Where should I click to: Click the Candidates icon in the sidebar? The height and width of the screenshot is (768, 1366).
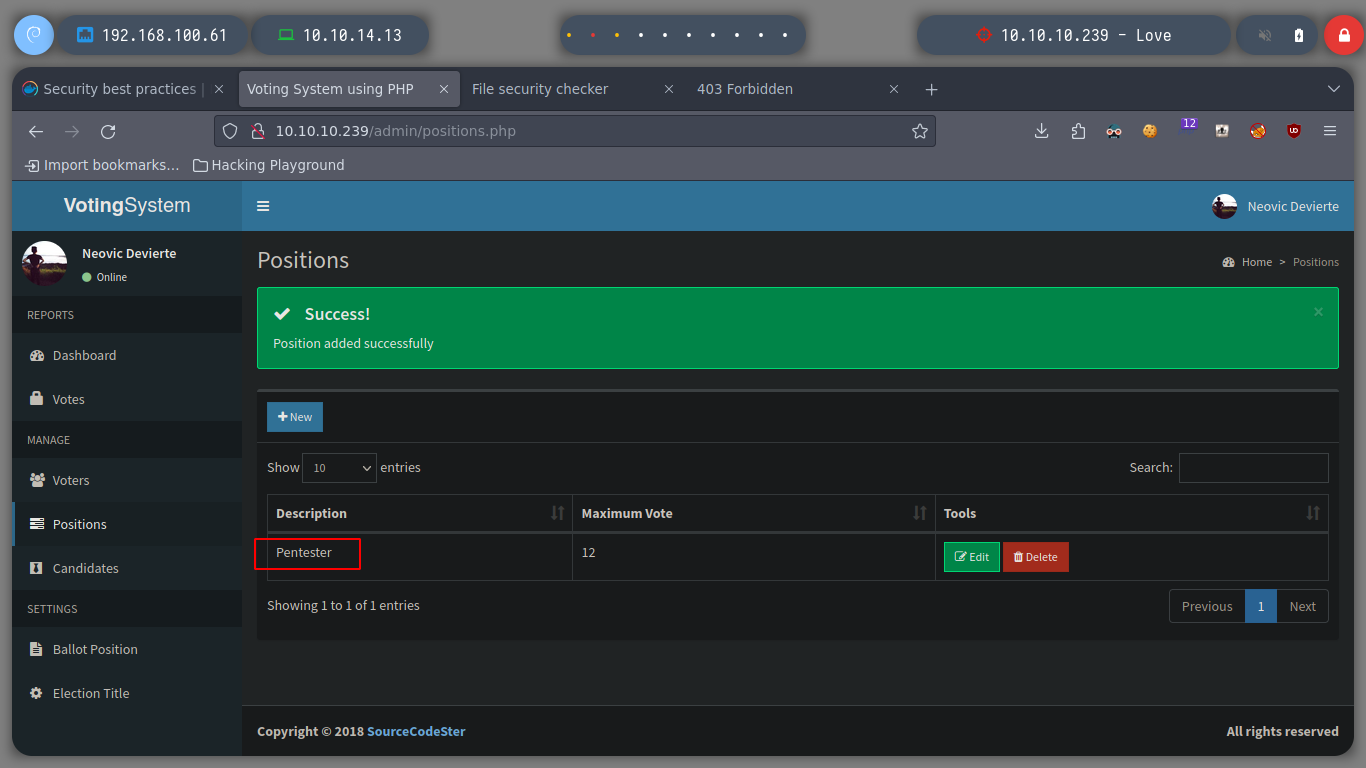tap(37, 568)
